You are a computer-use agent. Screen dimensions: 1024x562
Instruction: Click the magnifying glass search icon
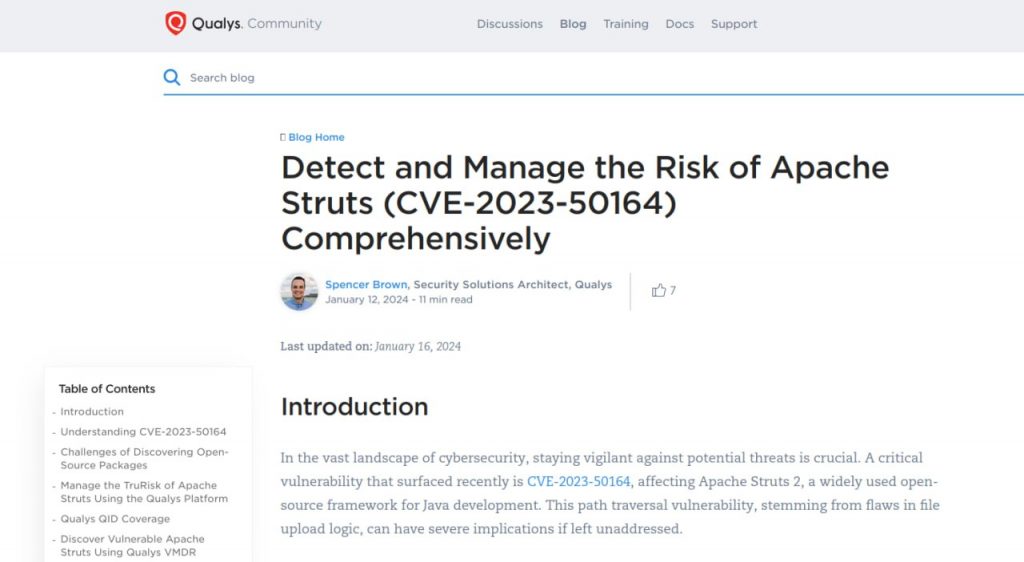[172, 77]
